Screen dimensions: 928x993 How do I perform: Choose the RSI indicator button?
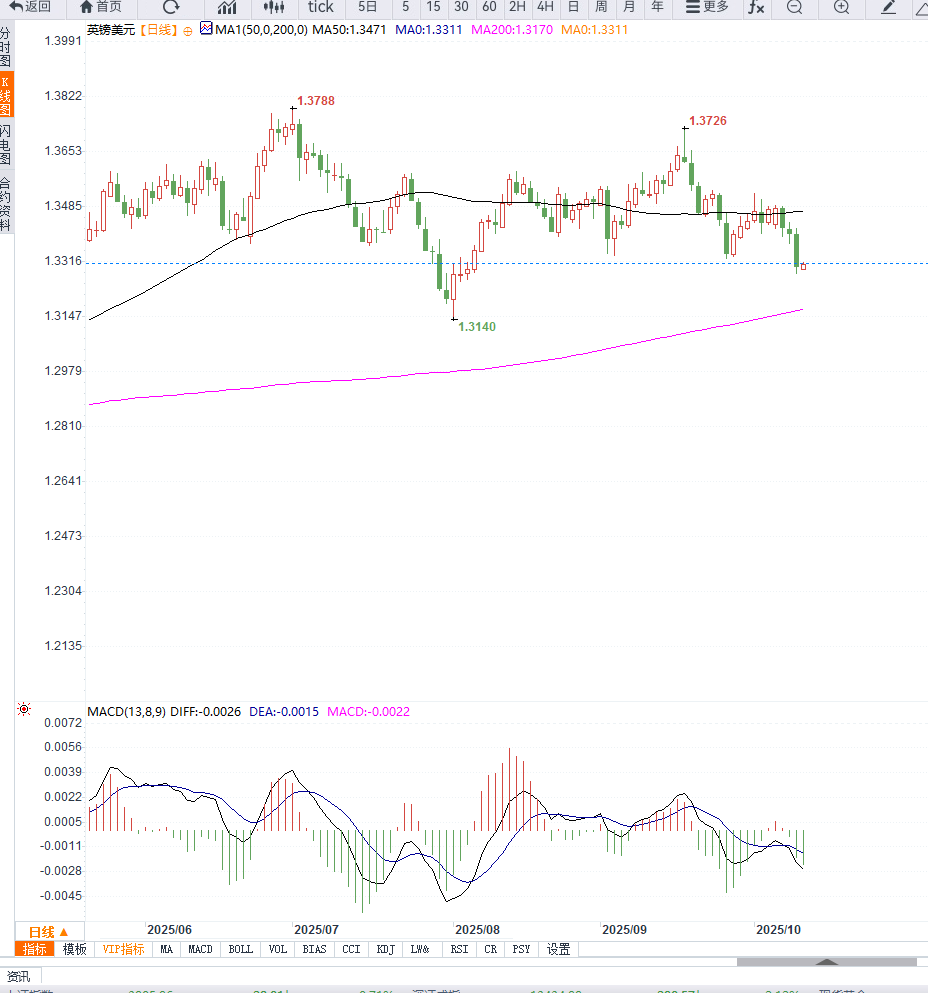click(459, 949)
